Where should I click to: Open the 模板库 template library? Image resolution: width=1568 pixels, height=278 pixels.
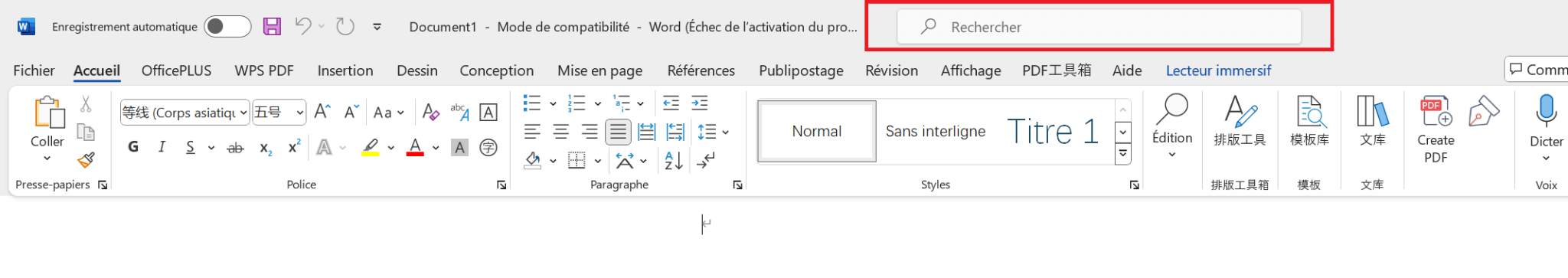pos(1310,121)
